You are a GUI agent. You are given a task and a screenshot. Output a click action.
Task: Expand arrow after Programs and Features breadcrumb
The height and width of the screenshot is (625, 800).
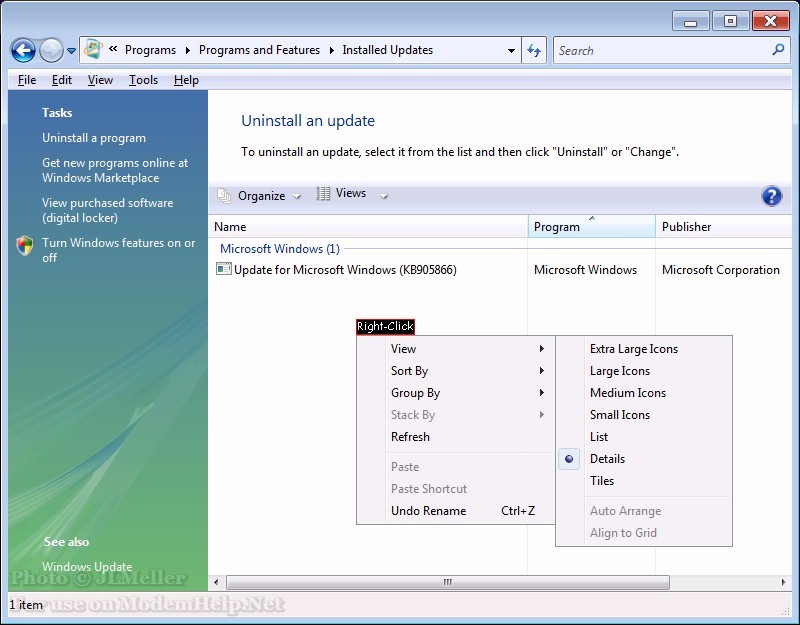[x=332, y=51]
